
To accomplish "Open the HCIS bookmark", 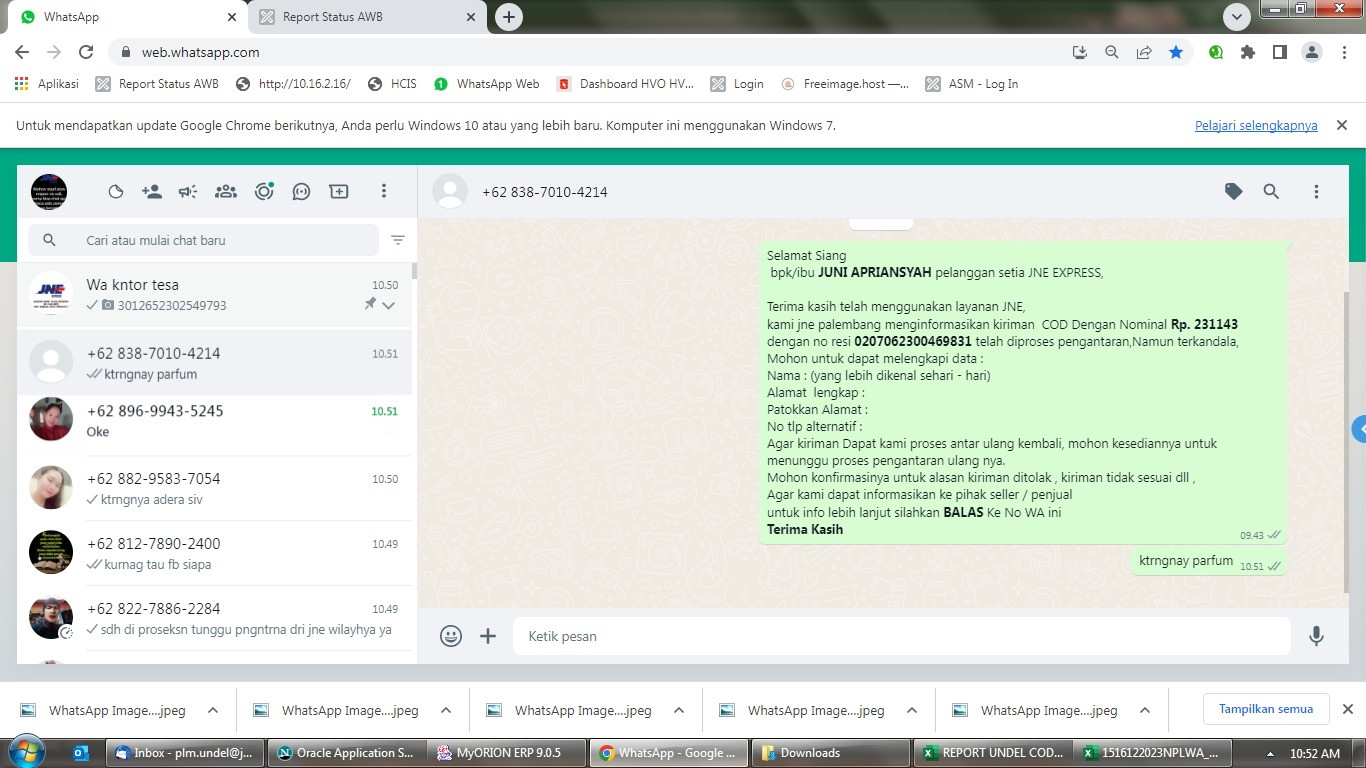I will pyautogui.click(x=392, y=84).
